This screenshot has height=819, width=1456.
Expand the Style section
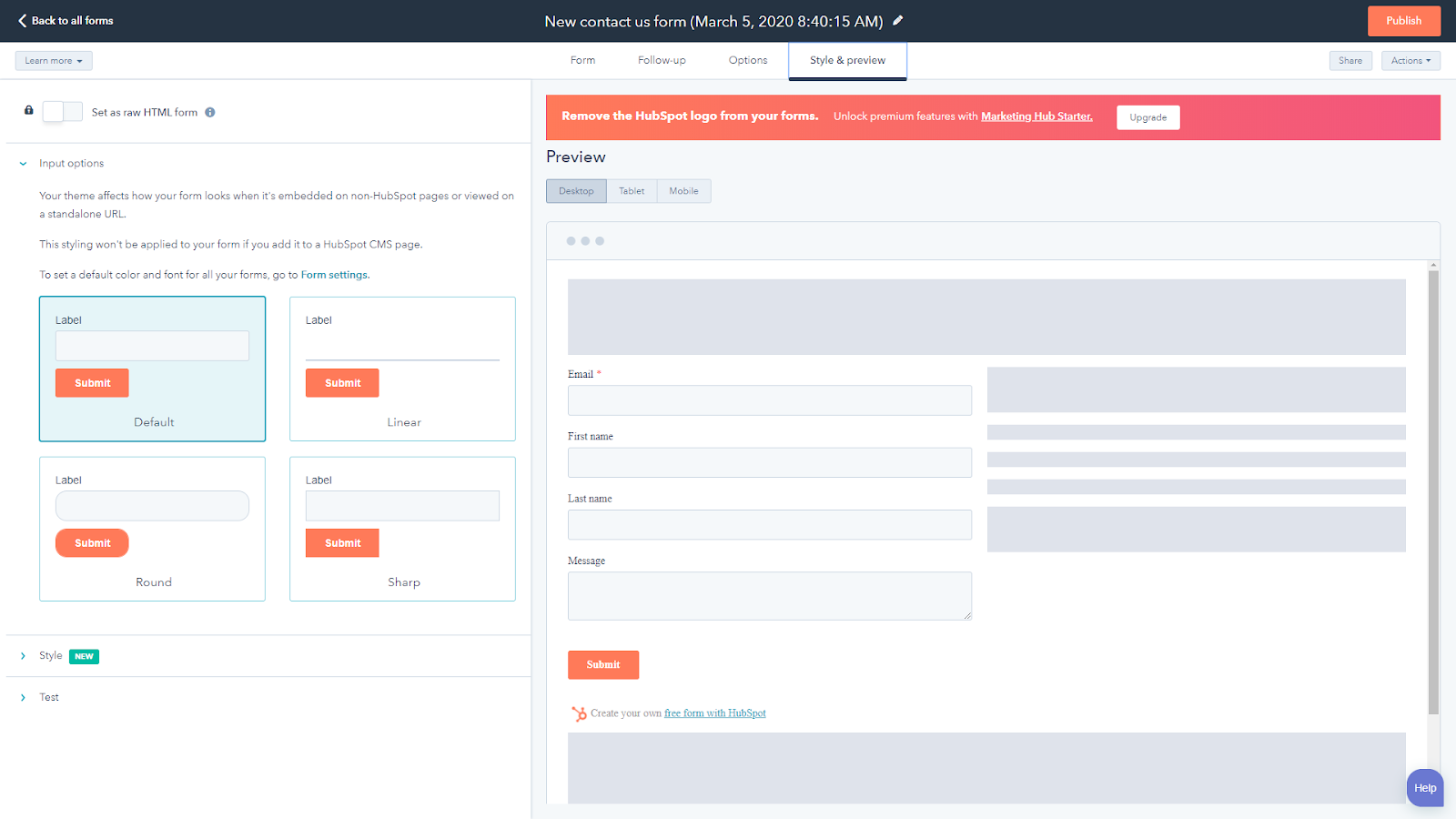click(x=24, y=656)
